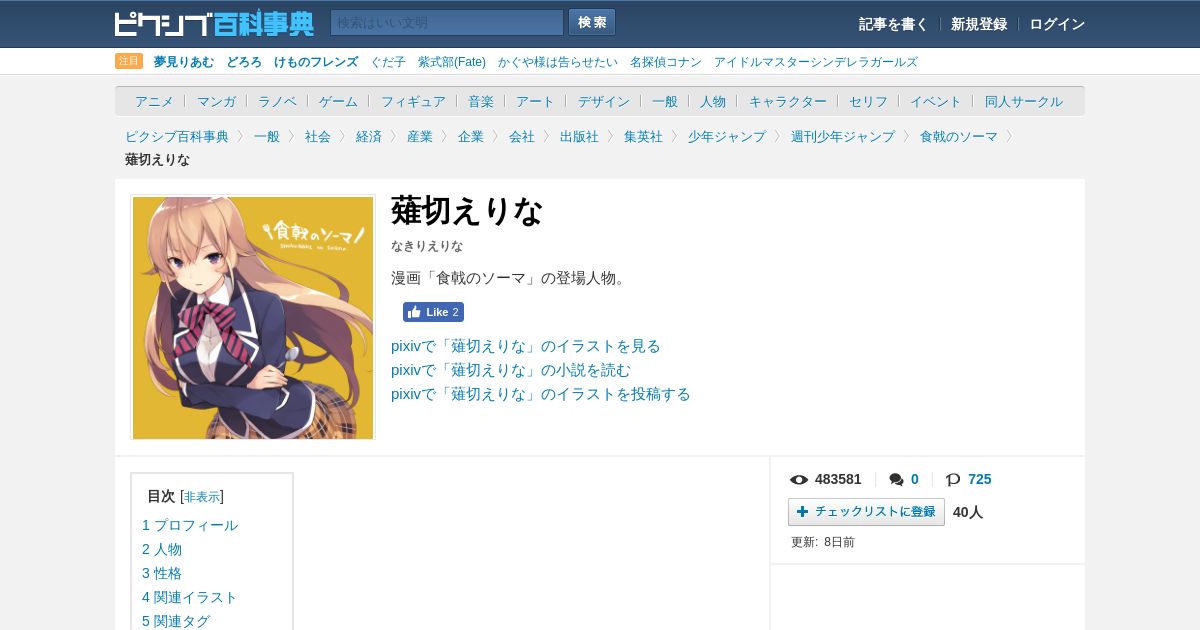Image resolution: width=1200 pixels, height=630 pixels.
Task: Open trending topic どろろ
Action: coord(244,62)
